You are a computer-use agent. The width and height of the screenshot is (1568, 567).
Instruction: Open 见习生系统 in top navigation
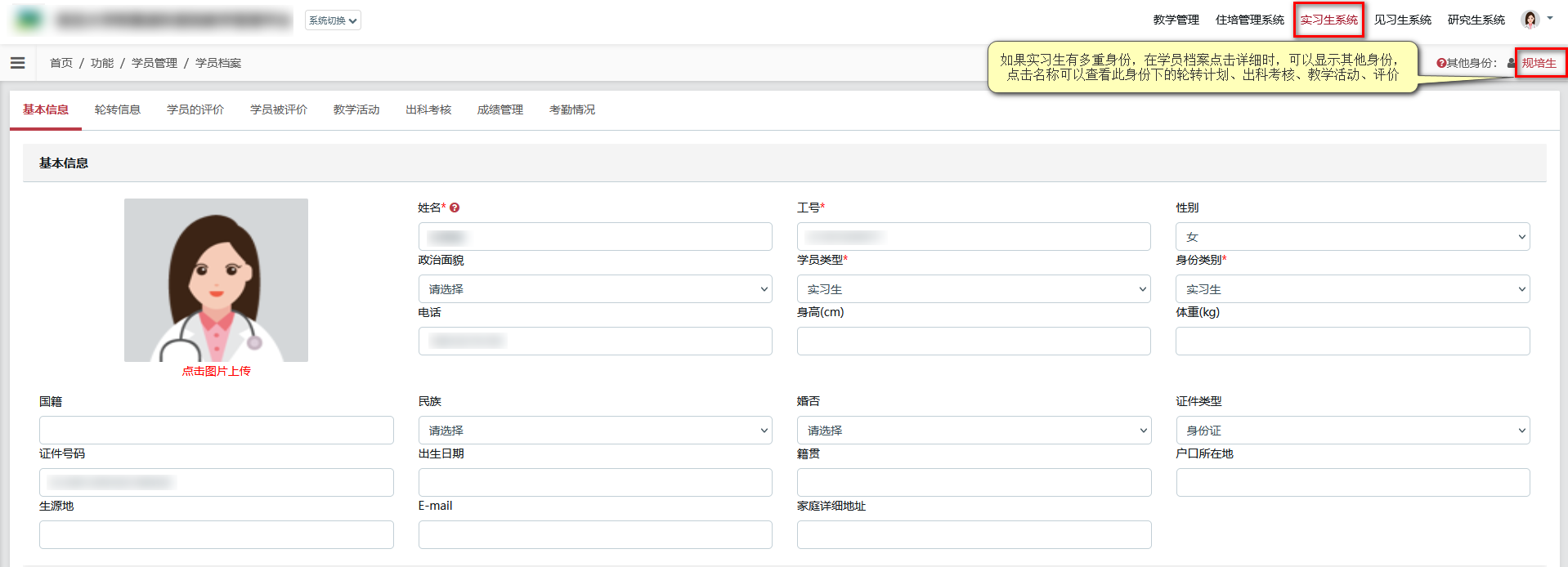tap(1403, 20)
